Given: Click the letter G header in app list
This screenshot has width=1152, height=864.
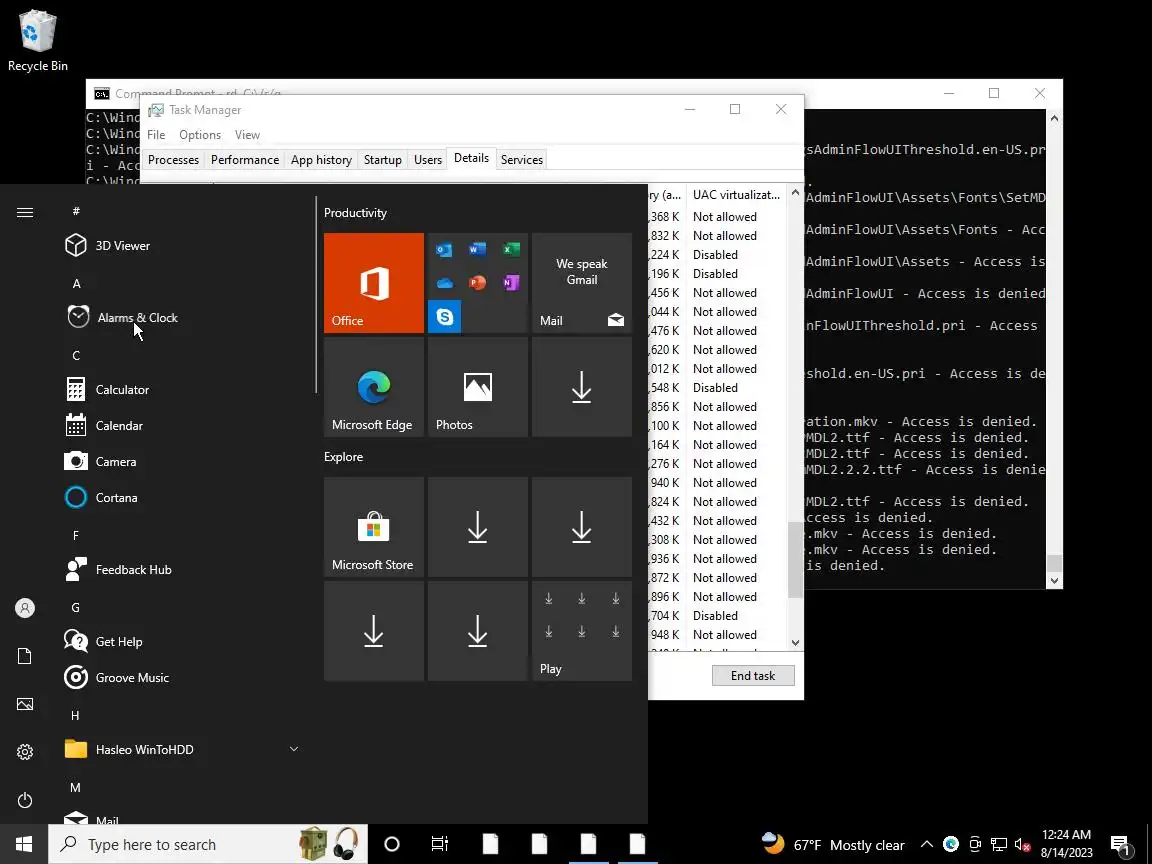Looking at the screenshot, I should (x=76, y=608).
